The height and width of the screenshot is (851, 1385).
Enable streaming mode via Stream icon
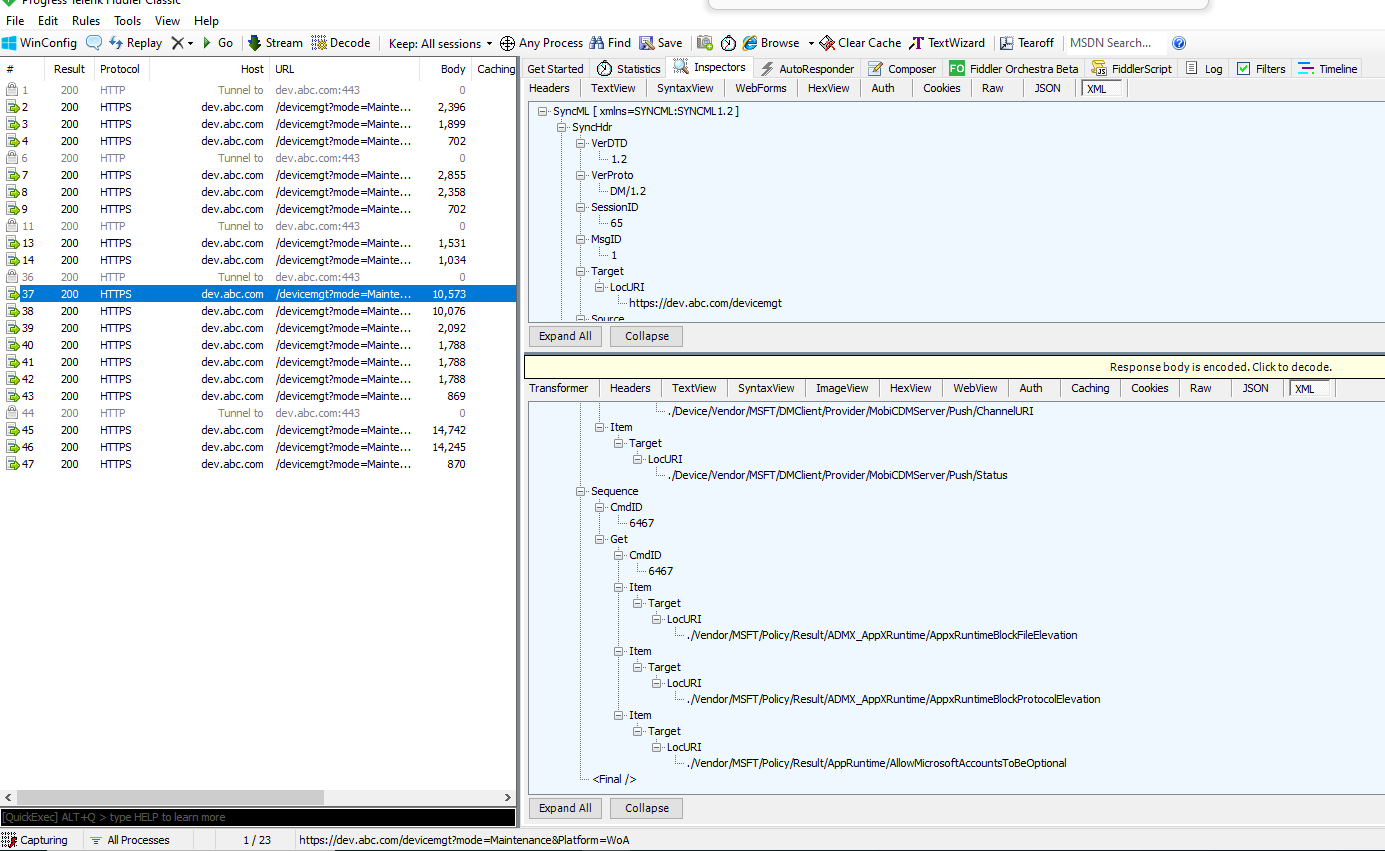275,43
